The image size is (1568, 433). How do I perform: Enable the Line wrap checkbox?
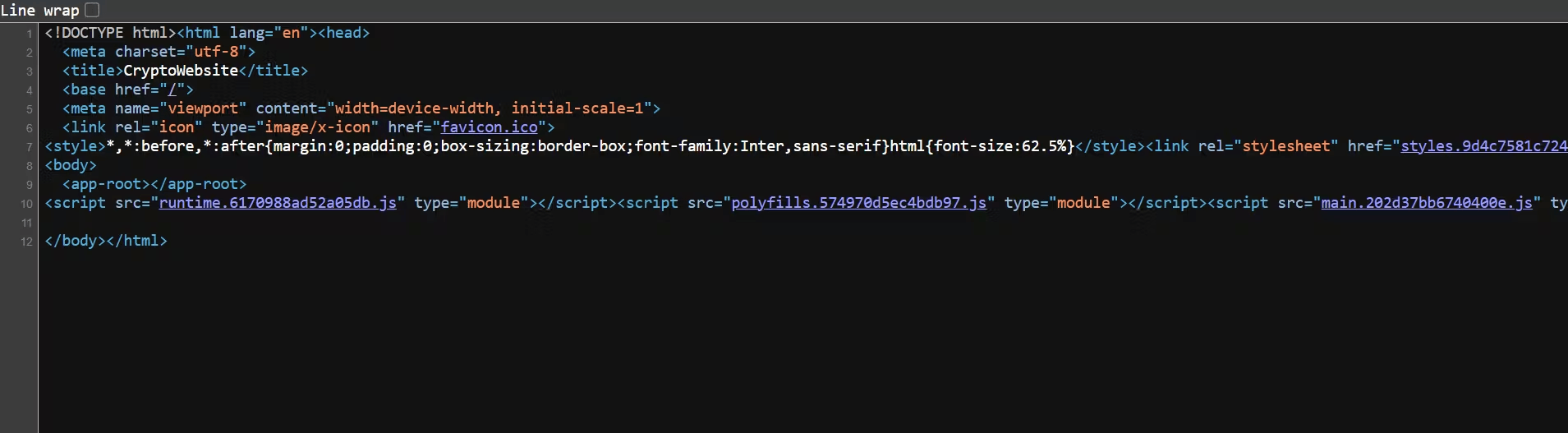coord(92,10)
